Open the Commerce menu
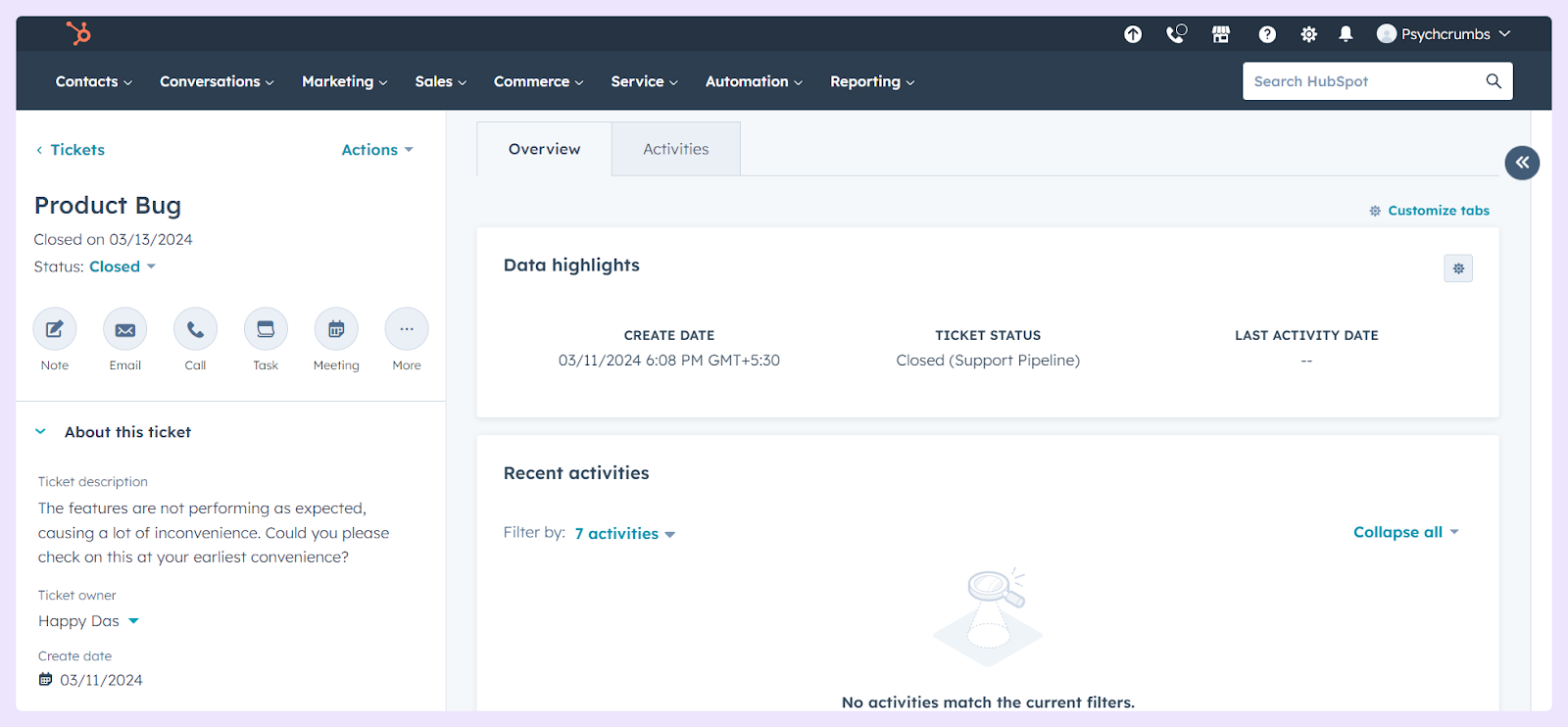 (x=538, y=81)
